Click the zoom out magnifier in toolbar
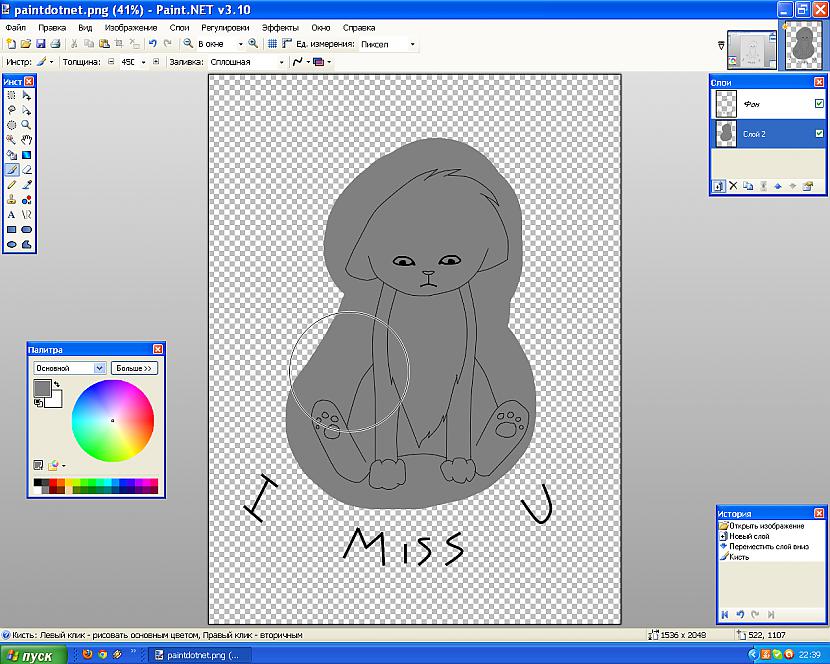 188,44
